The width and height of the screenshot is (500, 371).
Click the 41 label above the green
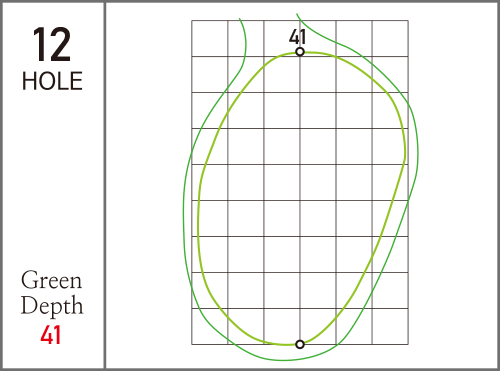(x=297, y=36)
